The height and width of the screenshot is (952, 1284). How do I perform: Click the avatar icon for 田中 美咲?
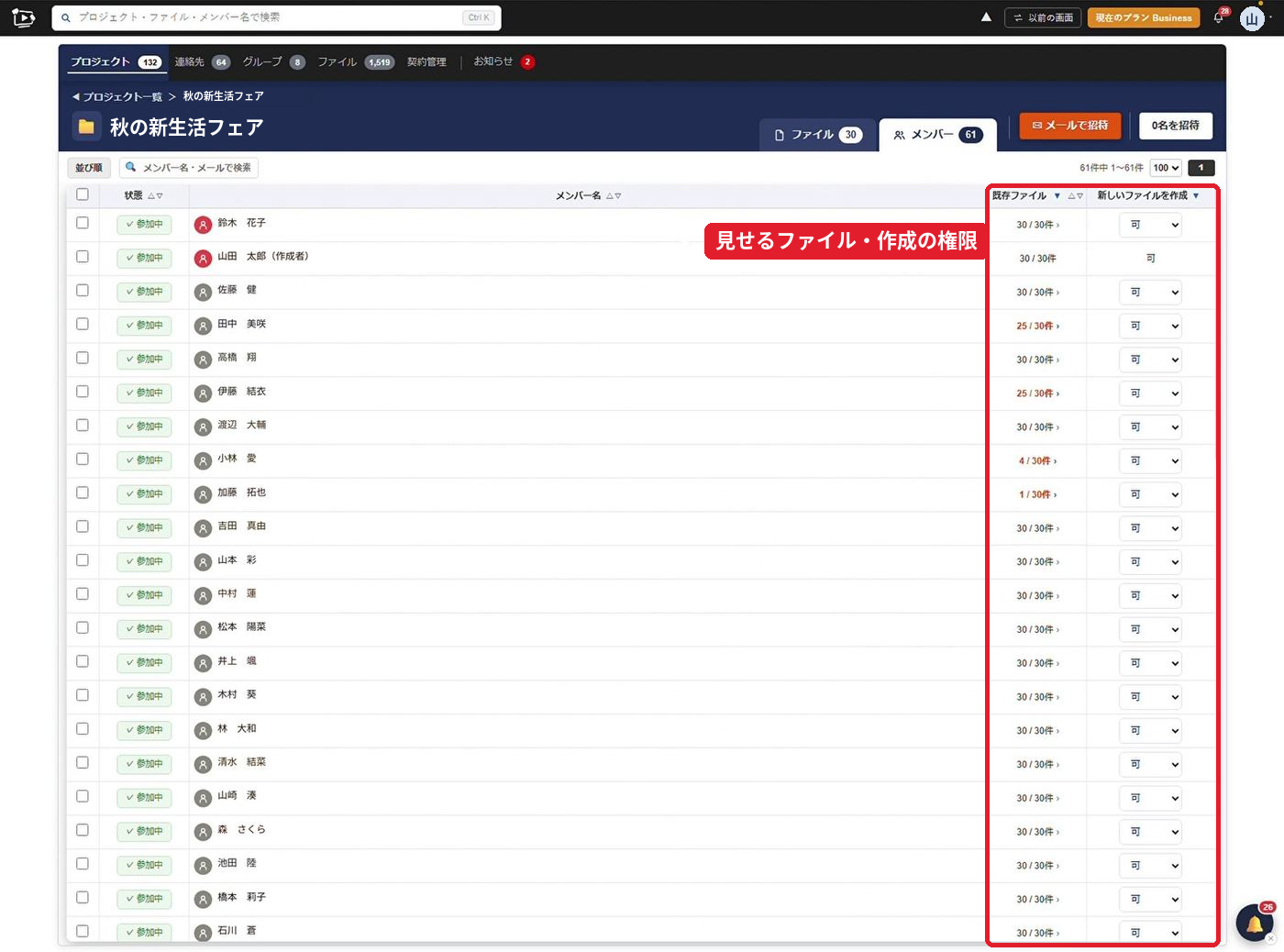pos(204,326)
